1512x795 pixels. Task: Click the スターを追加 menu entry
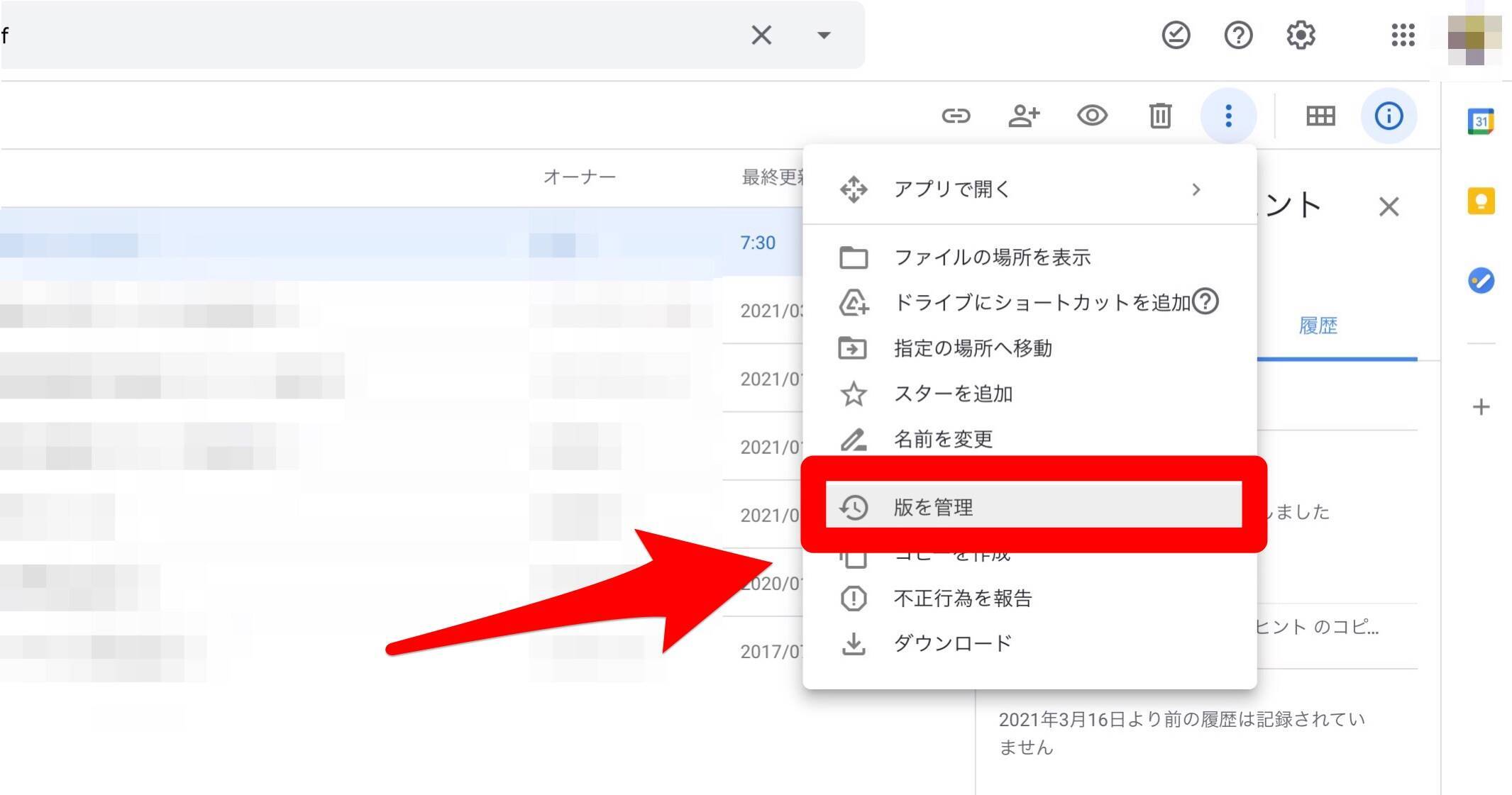coord(952,394)
